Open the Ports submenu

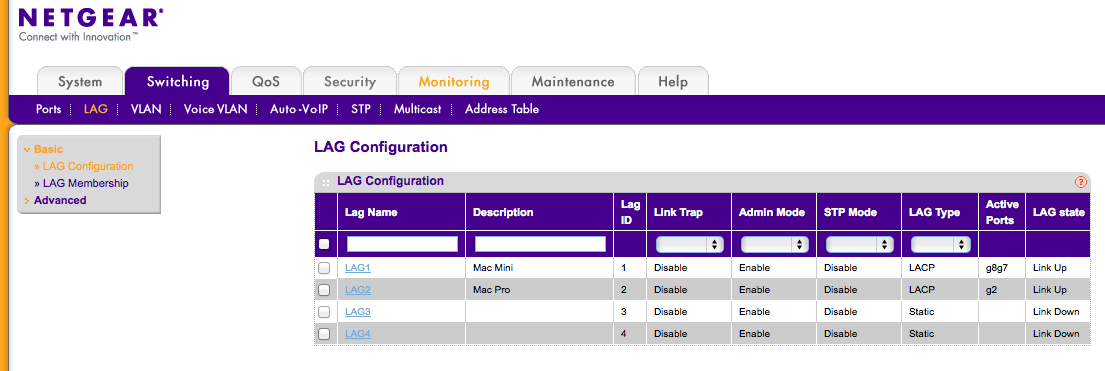click(x=49, y=109)
